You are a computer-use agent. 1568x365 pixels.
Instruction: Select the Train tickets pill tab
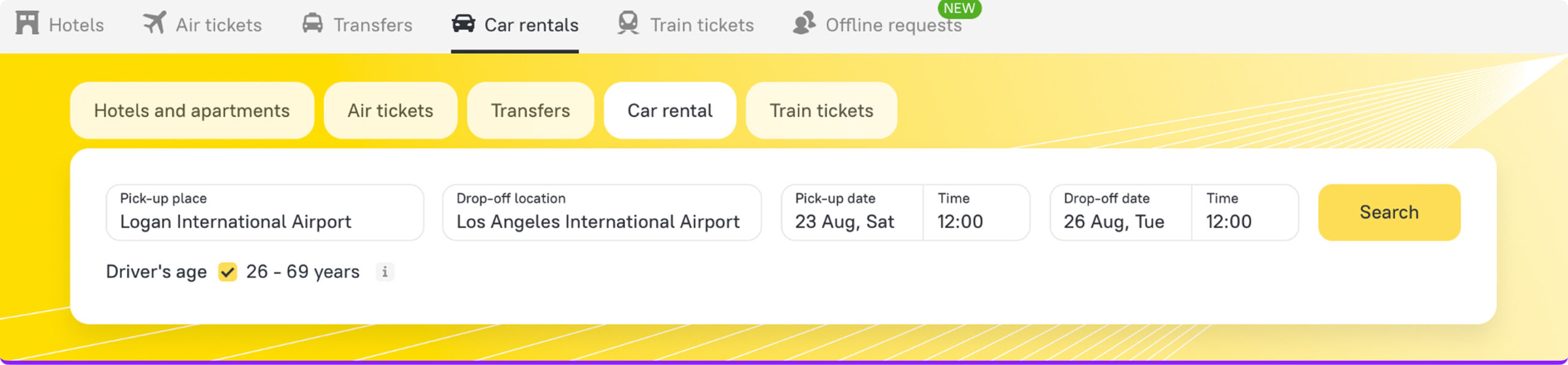tap(821, 111)
